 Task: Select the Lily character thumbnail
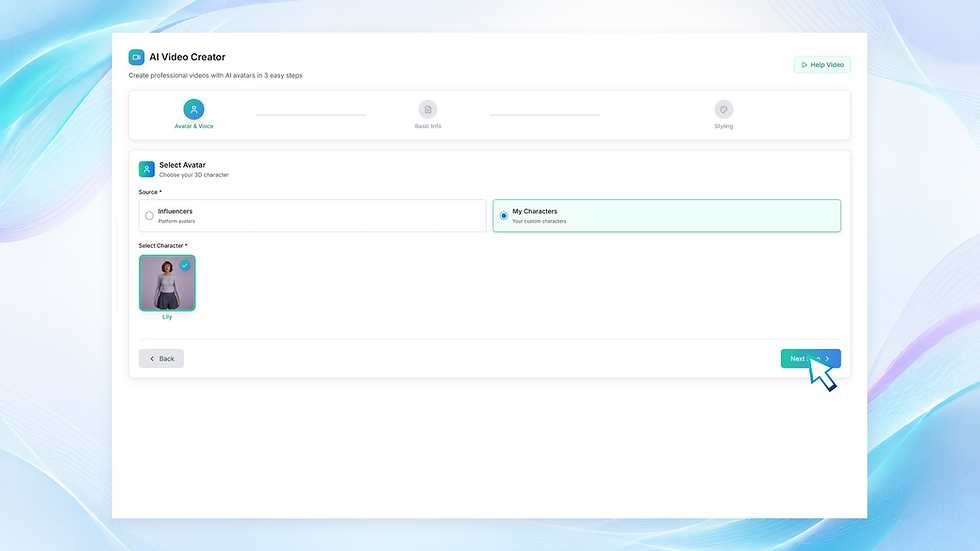coord(167,283)
